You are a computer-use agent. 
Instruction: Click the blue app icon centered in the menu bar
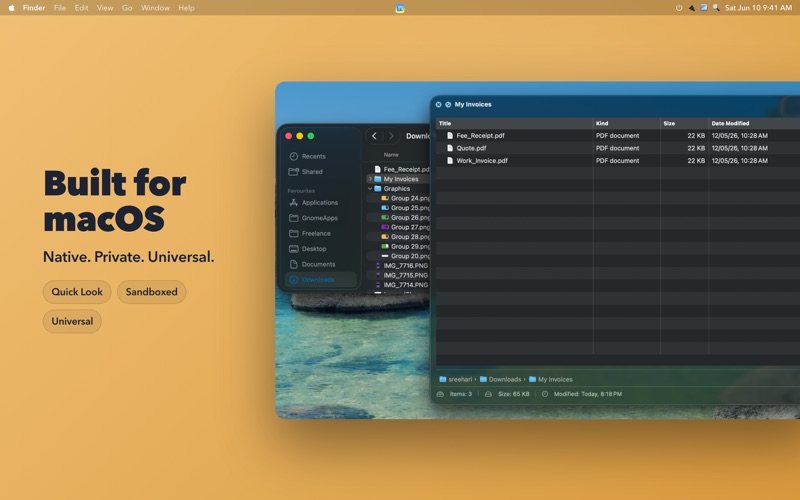pos(400,8)
